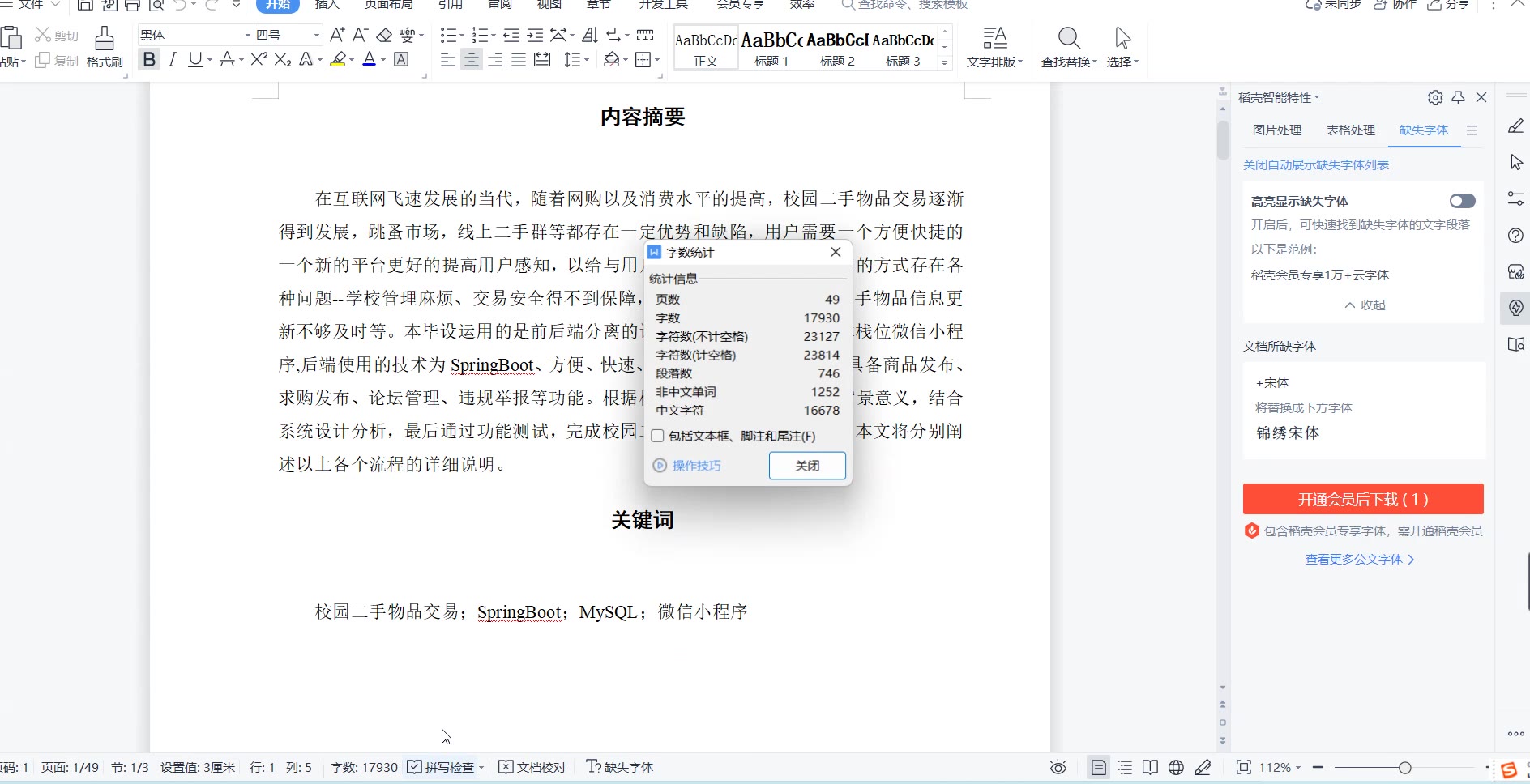Apply character border icon
This screenshot has height=784, width=1530.
401,60
